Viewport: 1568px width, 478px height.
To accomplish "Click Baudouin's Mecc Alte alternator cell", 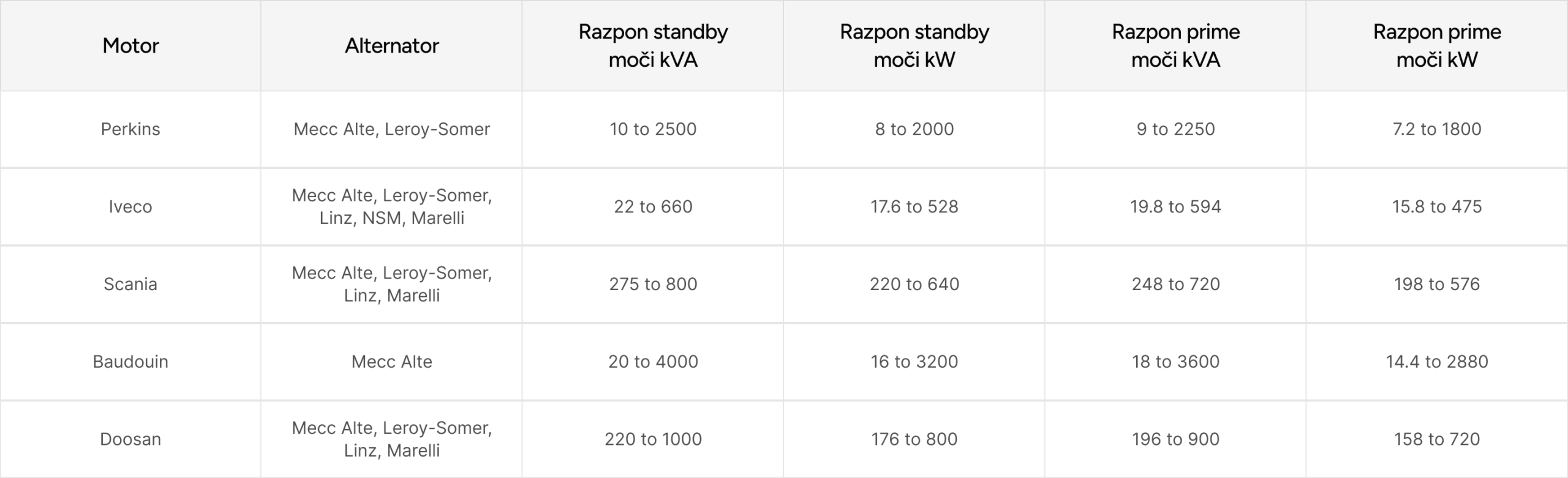I will coord(391,362).
